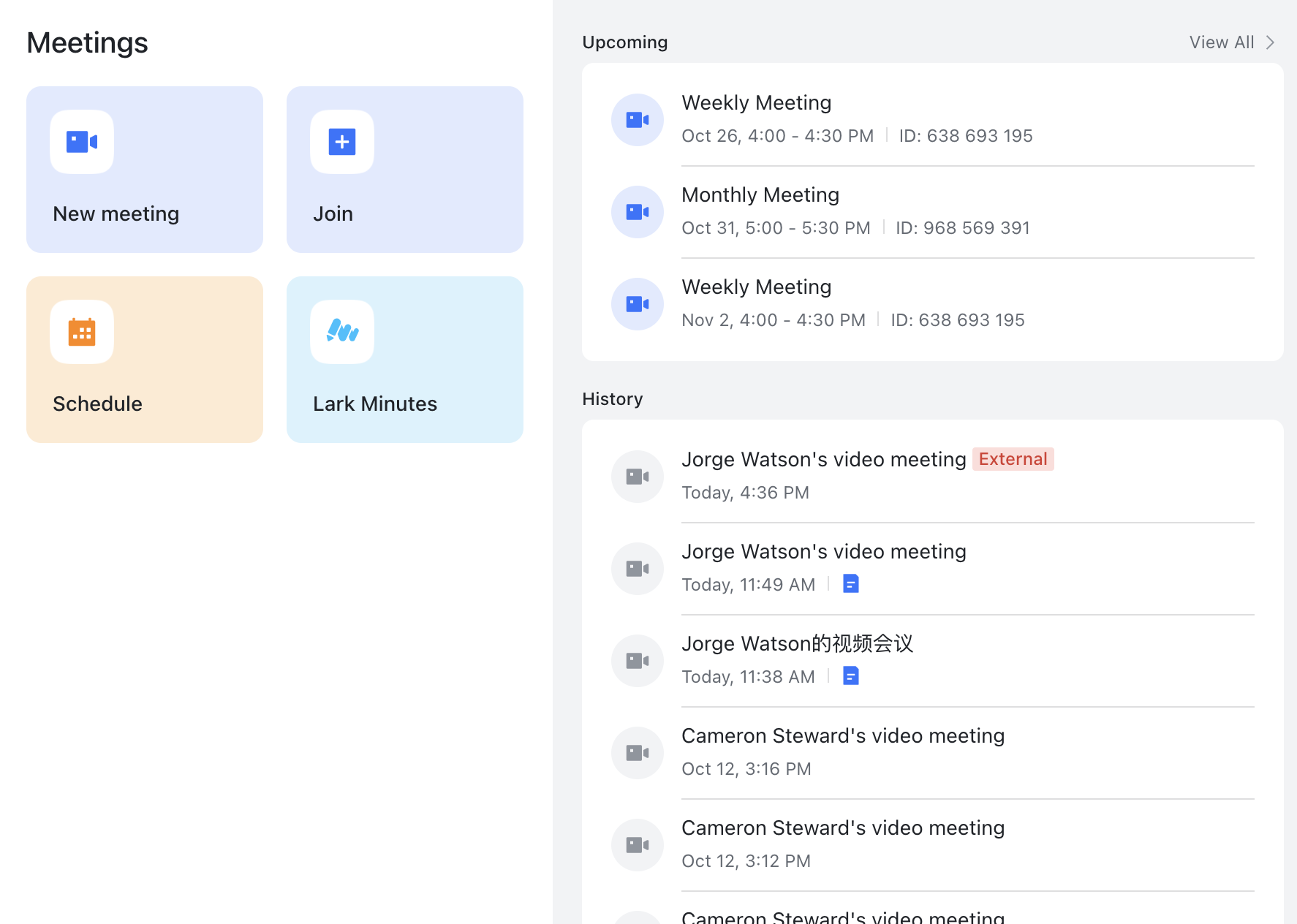Select the New meeting camera icon
Image resolution: width=1297 pixels, height=924 pixels.
[x=81, y=142]
